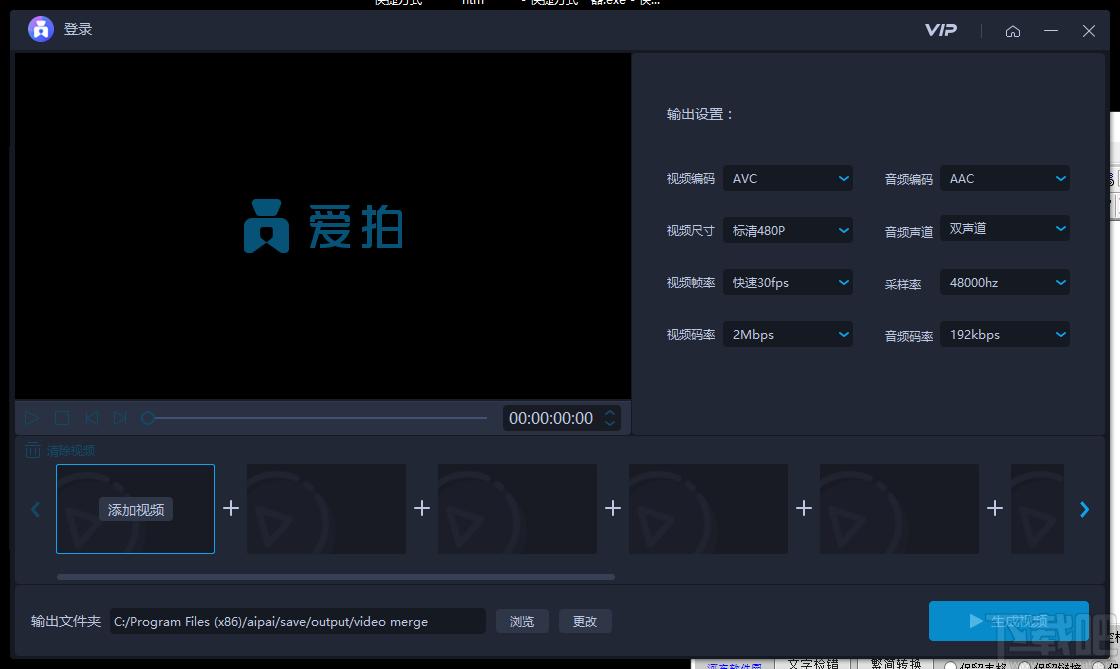The width and height of the screenshot is (1120, 669).
Task: Jump to previous frame icon
Action: [91, 418]
